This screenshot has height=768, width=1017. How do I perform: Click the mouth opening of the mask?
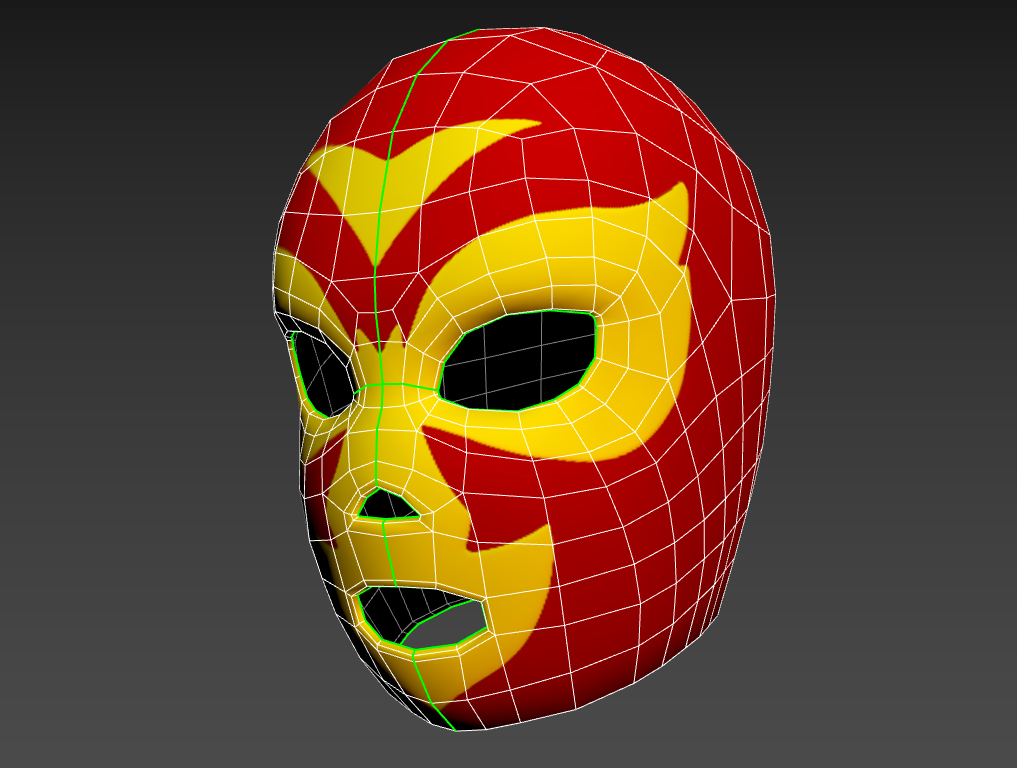point(422,618)
